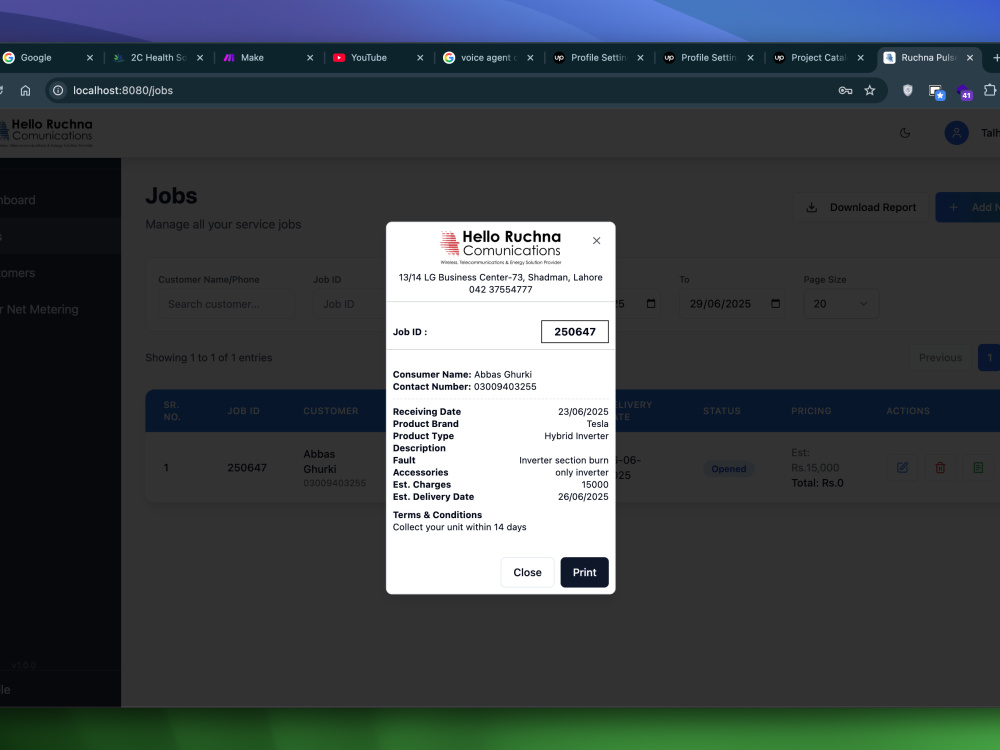
Task: Switch to the 2C Health tab
Action: pyautogui.click(x=158, y=57)
